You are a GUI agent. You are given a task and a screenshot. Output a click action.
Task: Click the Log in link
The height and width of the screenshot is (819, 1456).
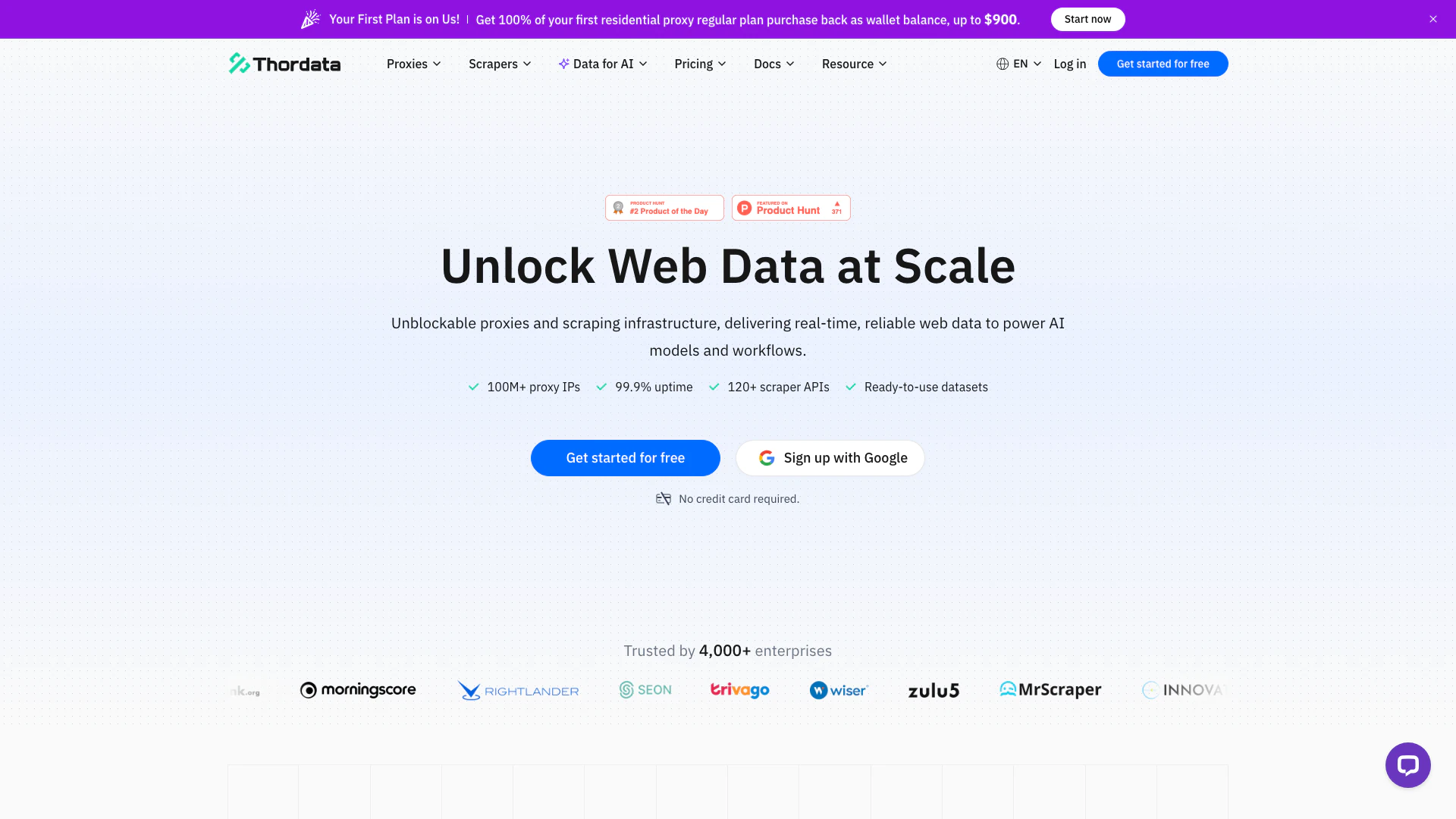tap(1069, 64)
